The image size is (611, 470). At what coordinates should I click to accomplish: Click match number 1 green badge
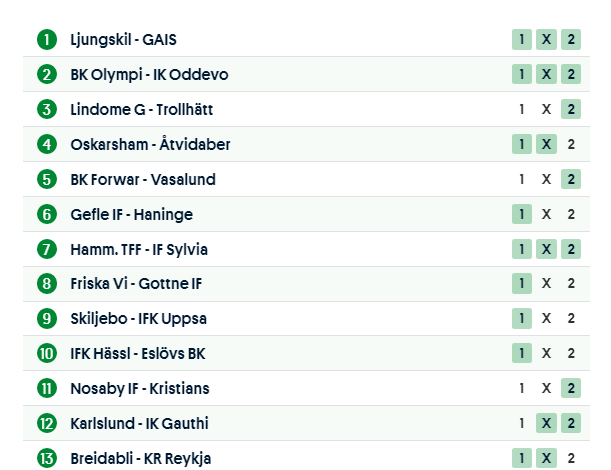click(x=46, y=40)
